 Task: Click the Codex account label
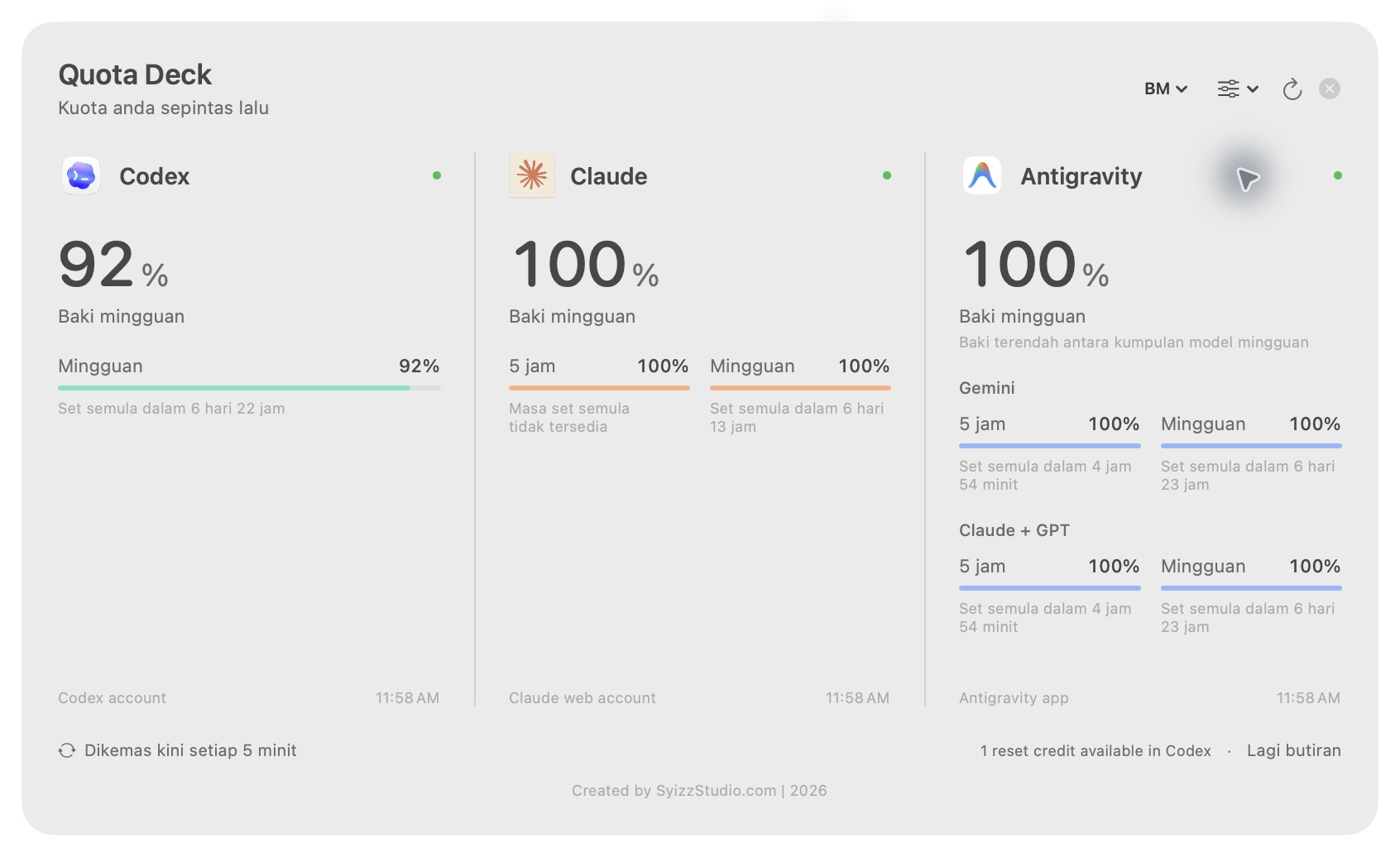click(x=112, y=697)
